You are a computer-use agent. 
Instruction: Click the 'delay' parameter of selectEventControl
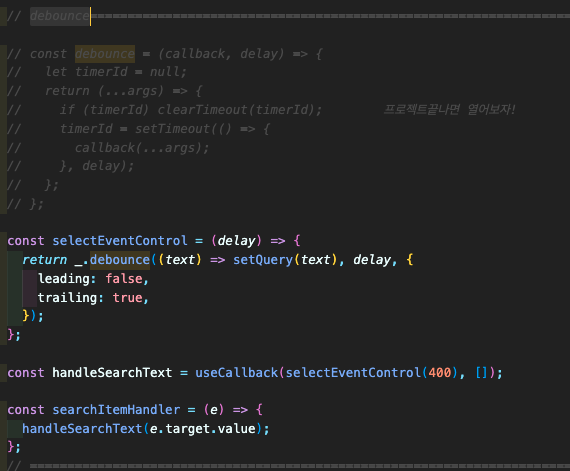tap(237, 241)
